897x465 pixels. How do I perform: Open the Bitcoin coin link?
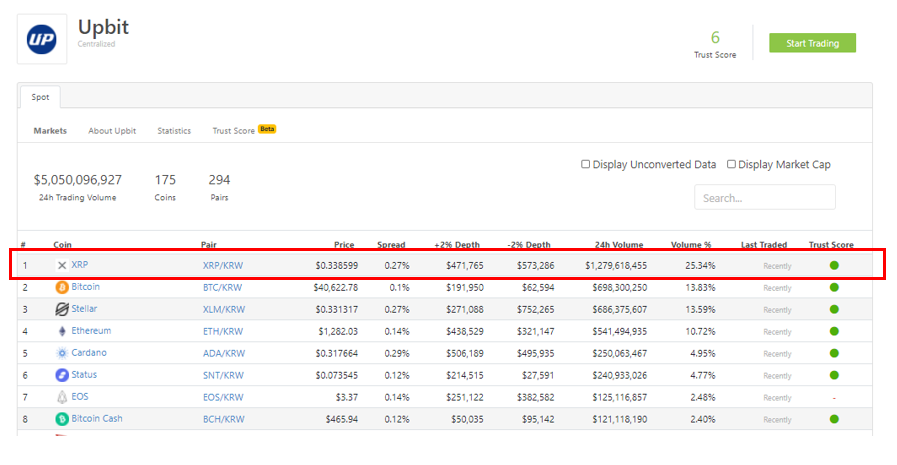tap(85, 287)
